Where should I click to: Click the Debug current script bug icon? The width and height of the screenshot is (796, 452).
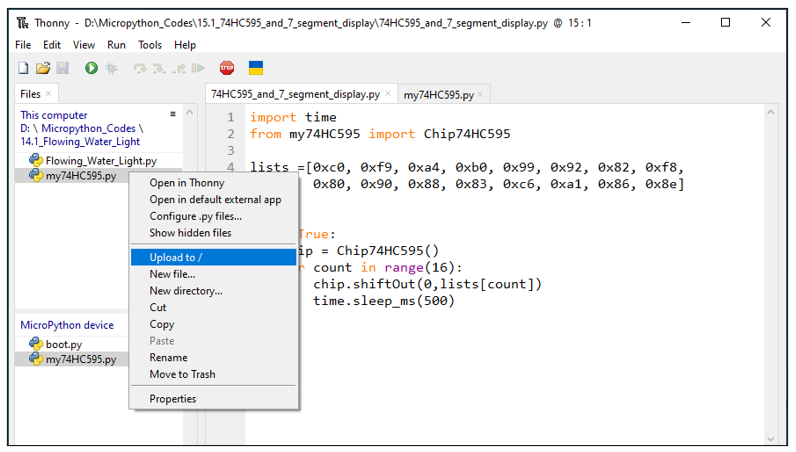tap(111, 68)
